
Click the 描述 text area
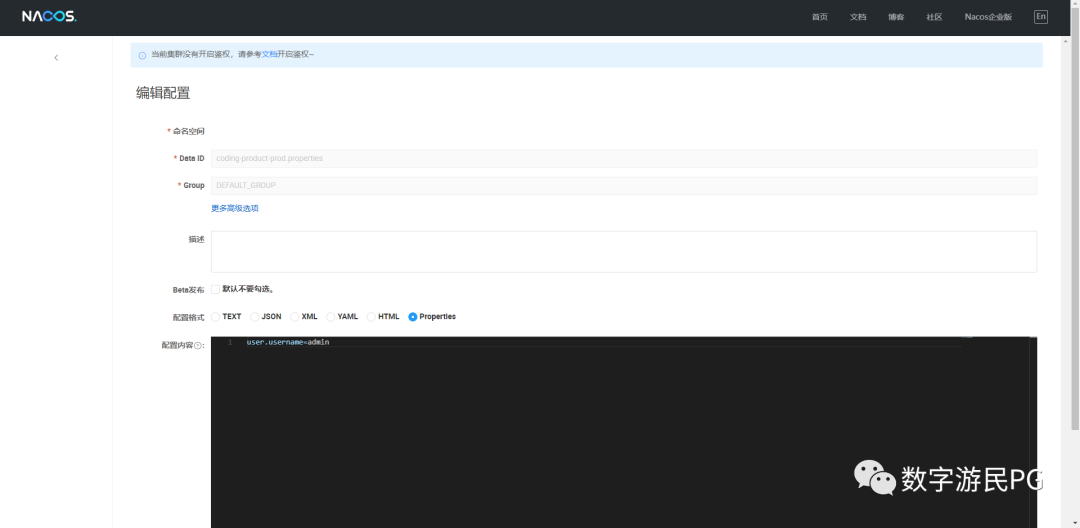click(623, 251)
